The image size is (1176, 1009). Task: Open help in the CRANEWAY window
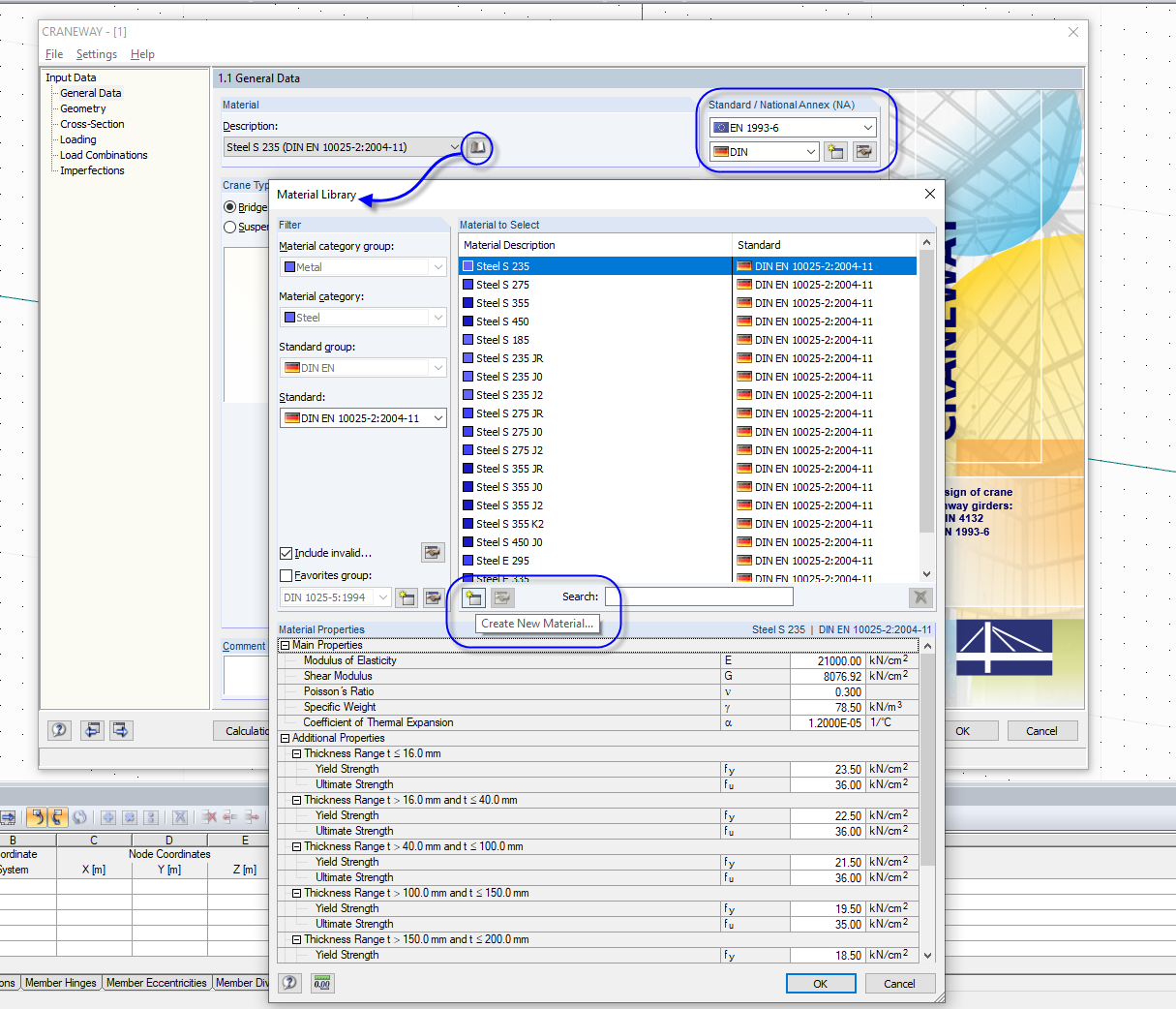coord(59,730)
